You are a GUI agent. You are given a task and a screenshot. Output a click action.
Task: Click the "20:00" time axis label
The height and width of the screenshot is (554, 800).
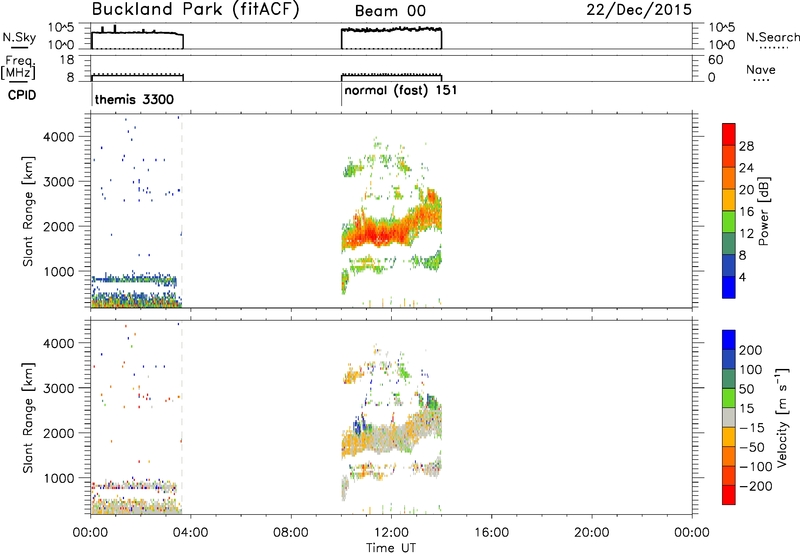click(592, 533)
